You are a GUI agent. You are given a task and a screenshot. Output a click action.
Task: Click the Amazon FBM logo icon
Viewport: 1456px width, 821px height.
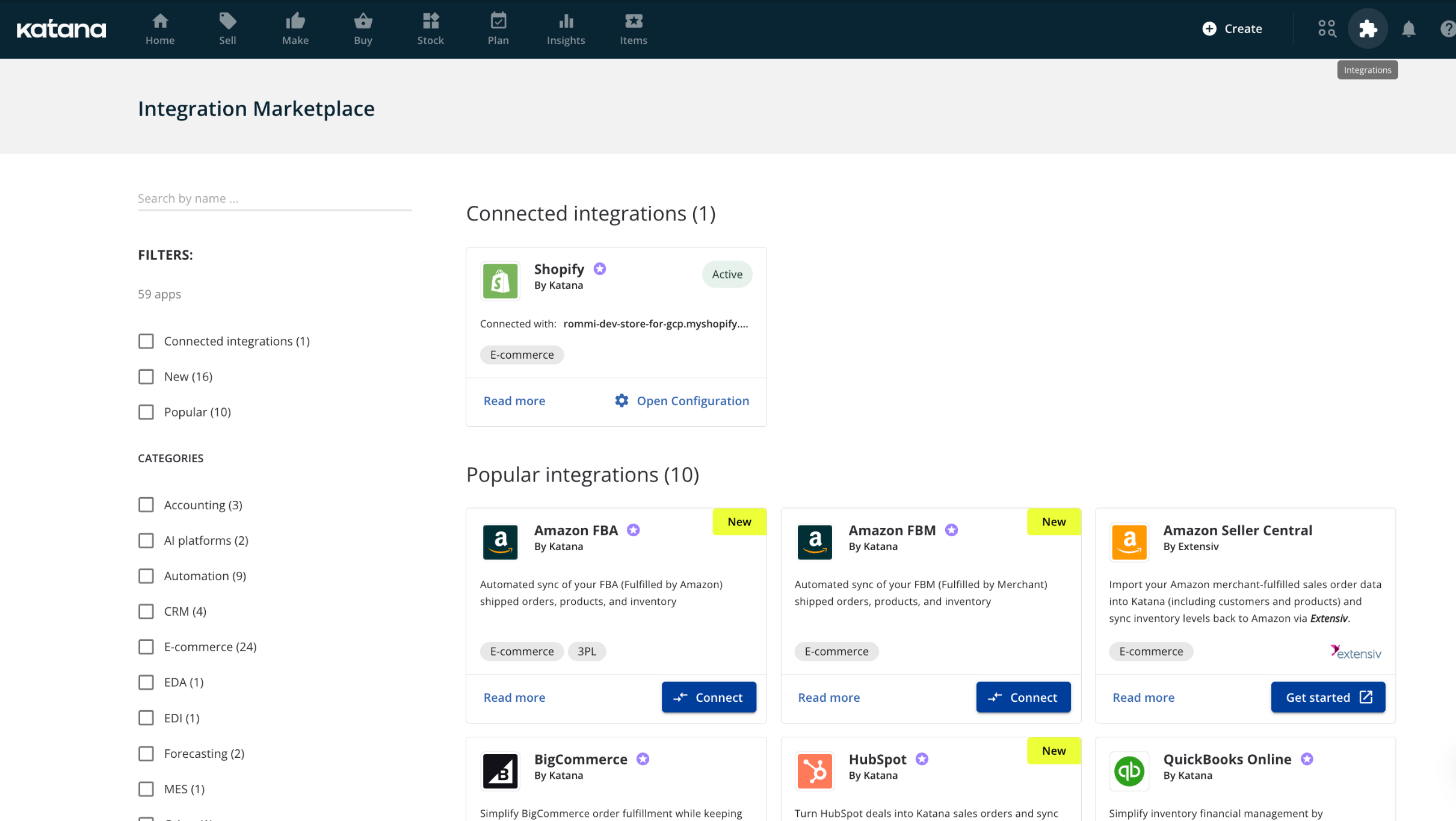[x=815, y=542]
